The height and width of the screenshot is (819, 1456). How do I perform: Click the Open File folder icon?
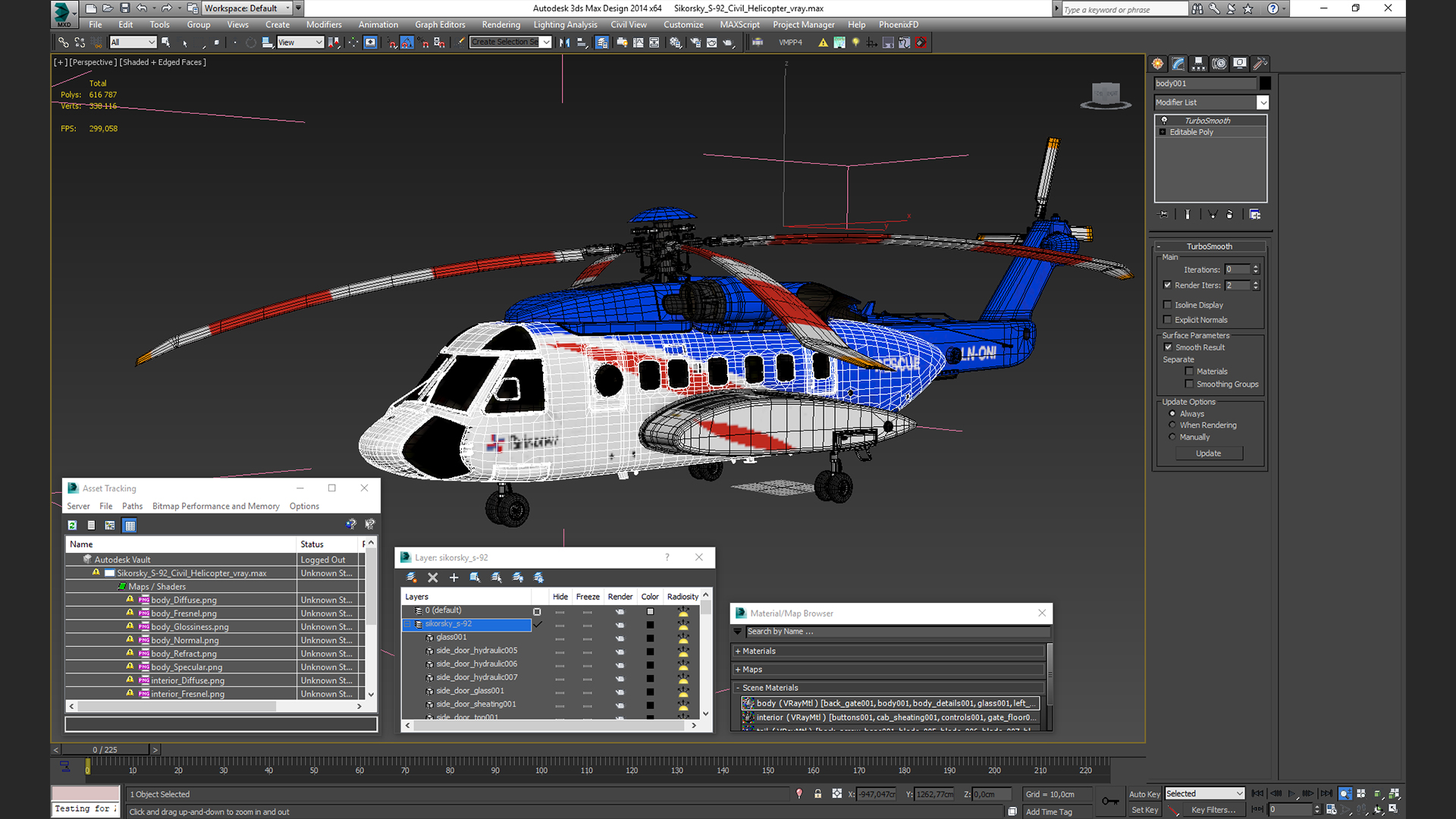[x=108, y=8]
